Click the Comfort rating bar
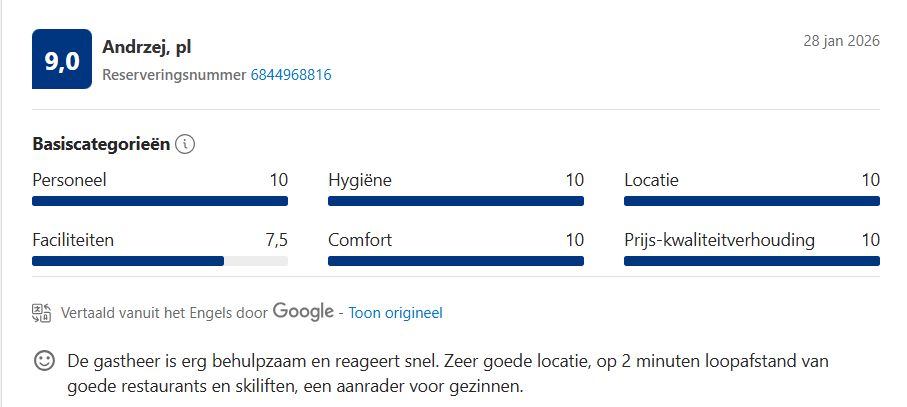Viewport: 907px width, 407px height. pos(456,261)
